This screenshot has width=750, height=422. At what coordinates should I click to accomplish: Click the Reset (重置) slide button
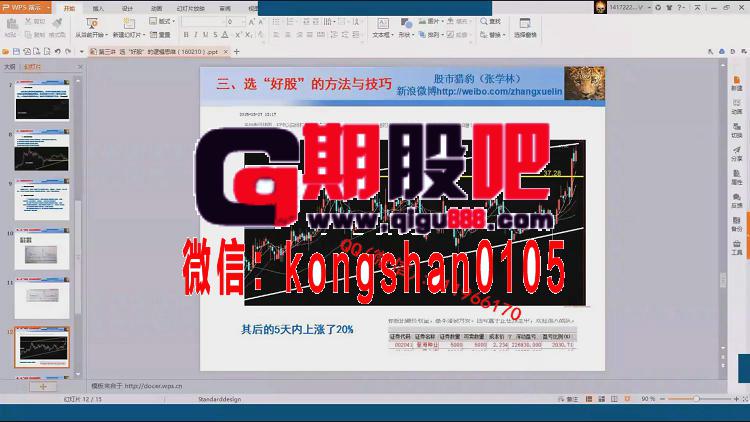tap(160, 34)
